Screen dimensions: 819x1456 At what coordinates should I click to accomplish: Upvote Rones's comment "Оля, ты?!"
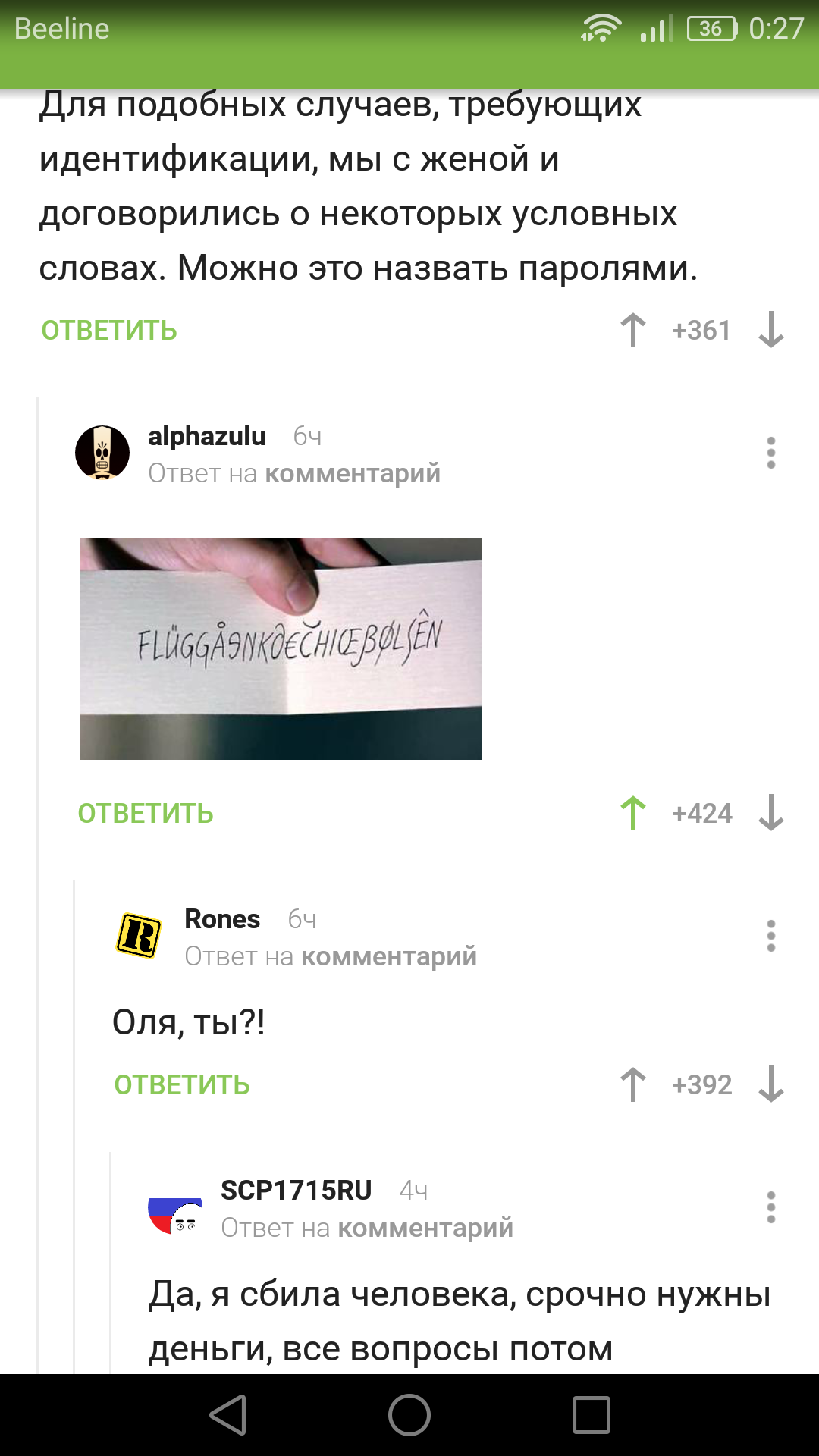[633, 1084]
